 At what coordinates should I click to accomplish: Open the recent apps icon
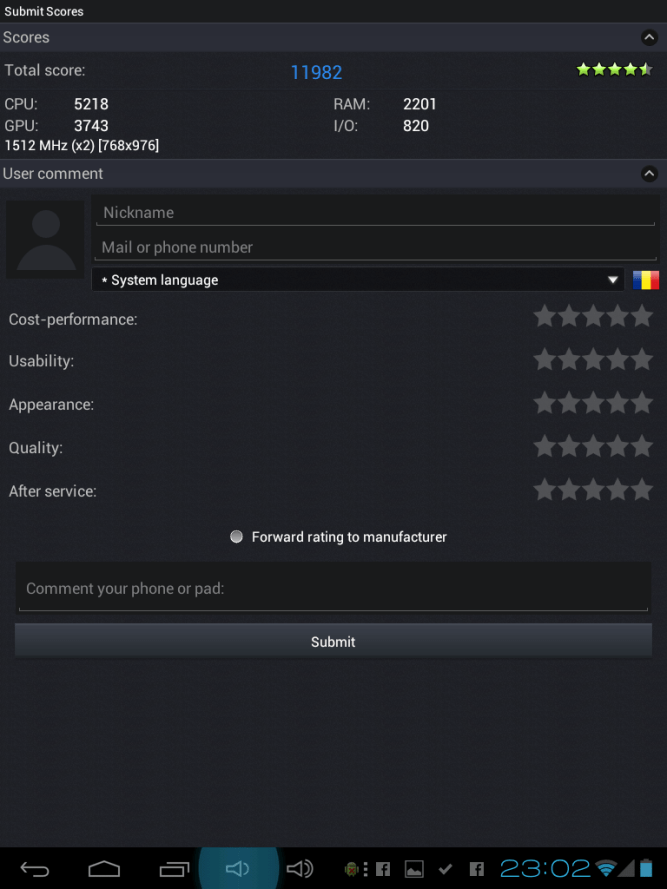coord(174,869)
